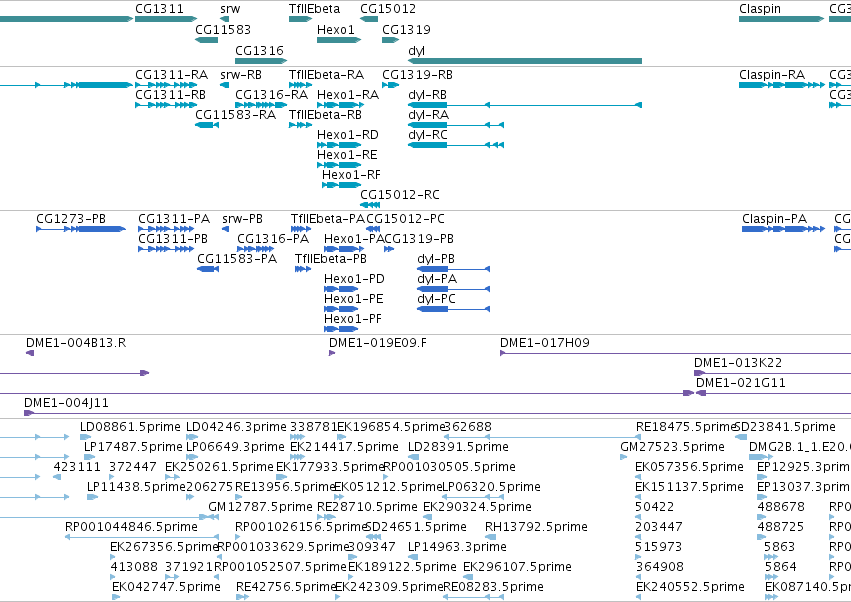This screenshot has height=602, width=851.
Task: Select the CG1316 gene label
Action: point(259,50)
